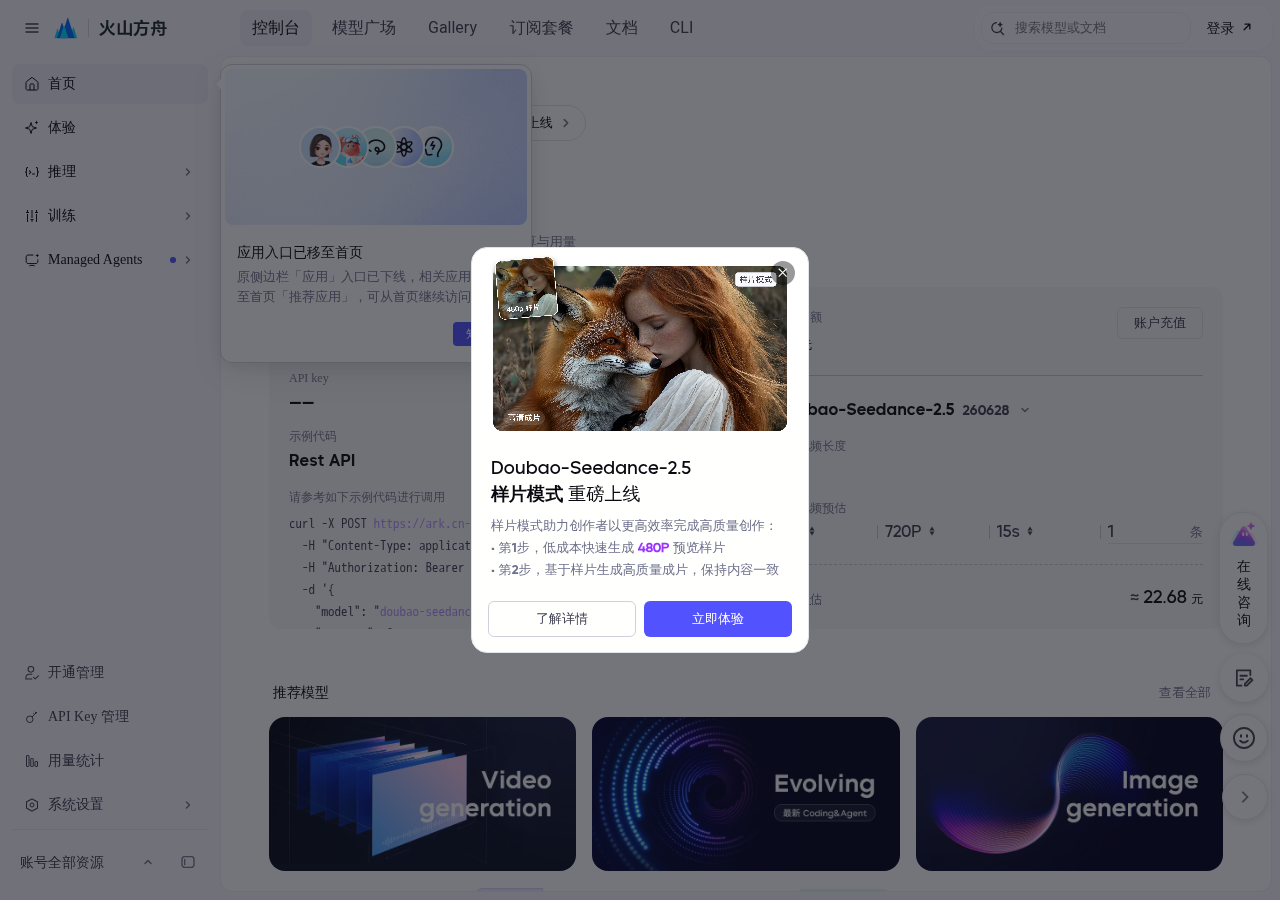Open the 文档 tab

coord(621,28)
